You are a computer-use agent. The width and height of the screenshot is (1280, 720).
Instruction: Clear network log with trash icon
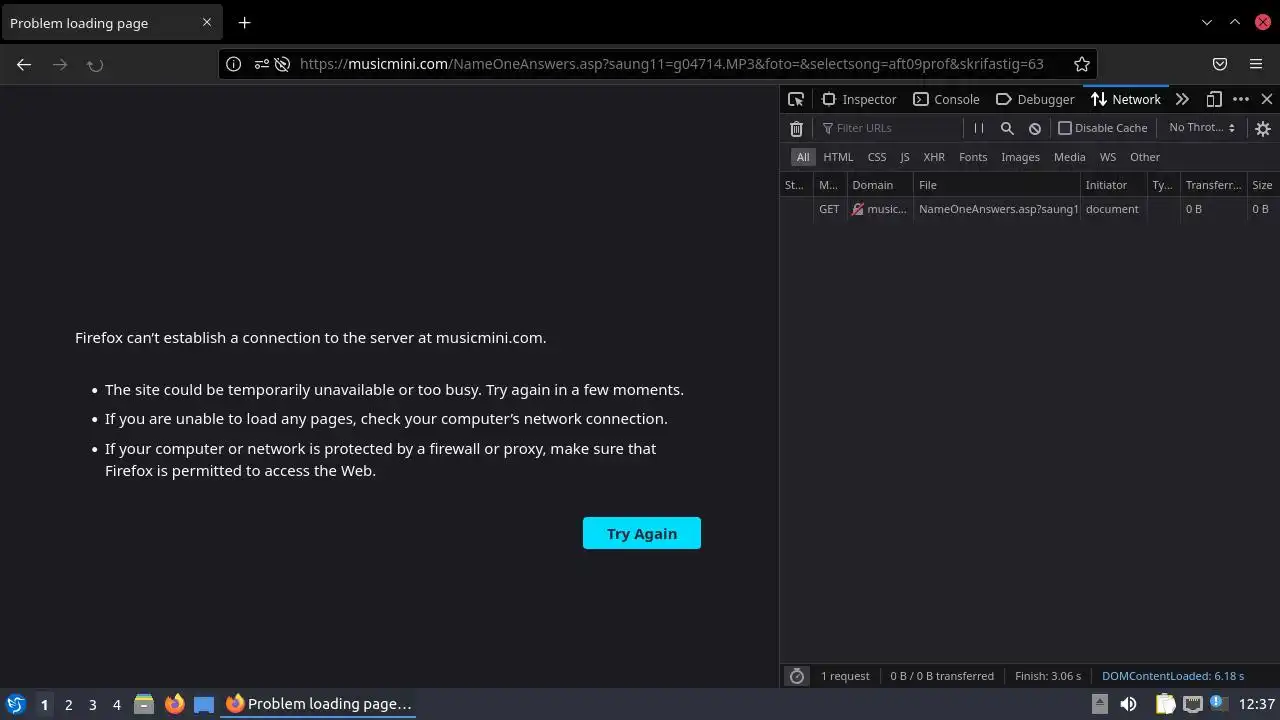pyautogui.click(x=796, y=128)
